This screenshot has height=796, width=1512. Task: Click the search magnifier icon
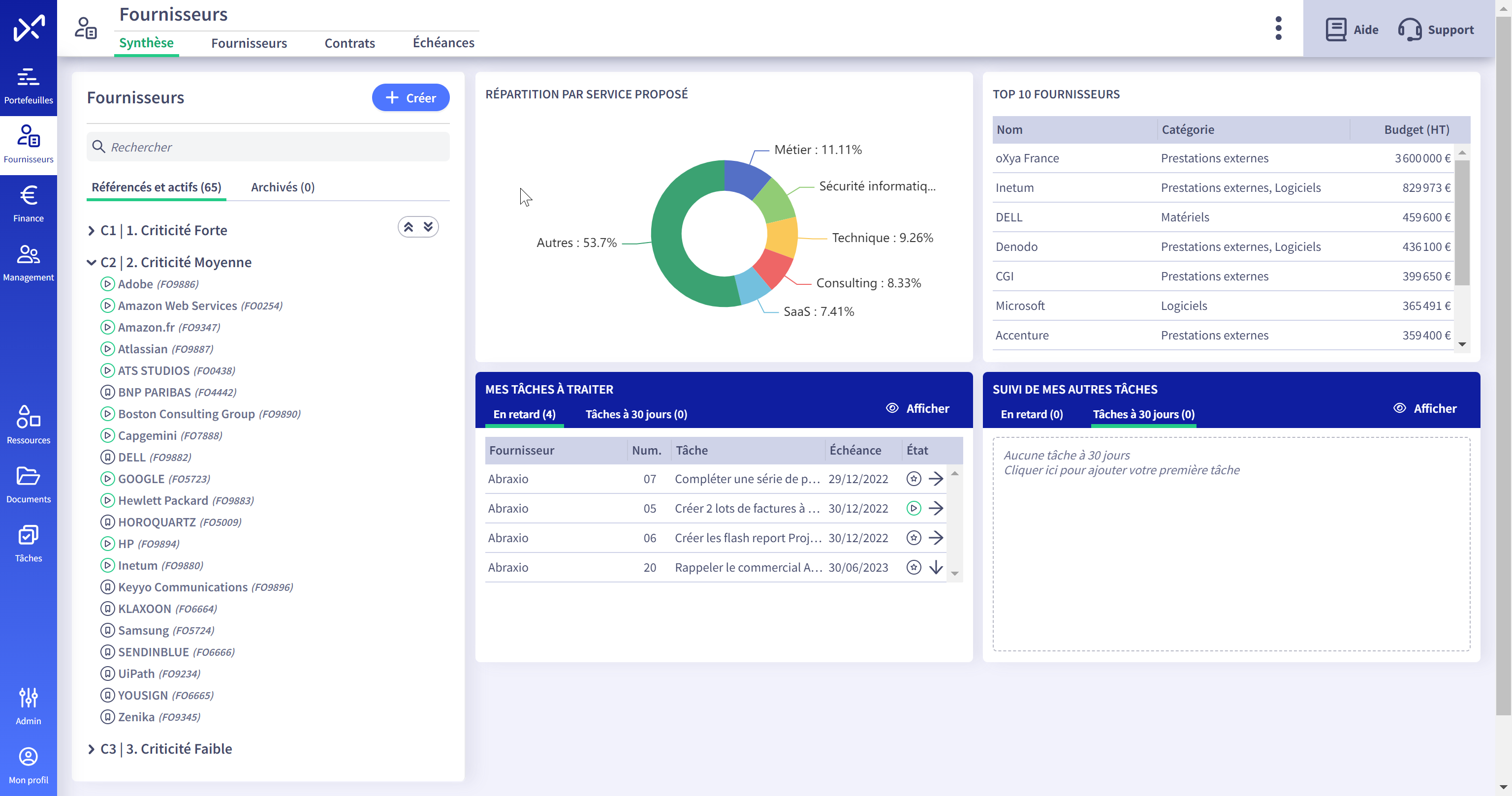pyautogui.click(x=98, y=147)
